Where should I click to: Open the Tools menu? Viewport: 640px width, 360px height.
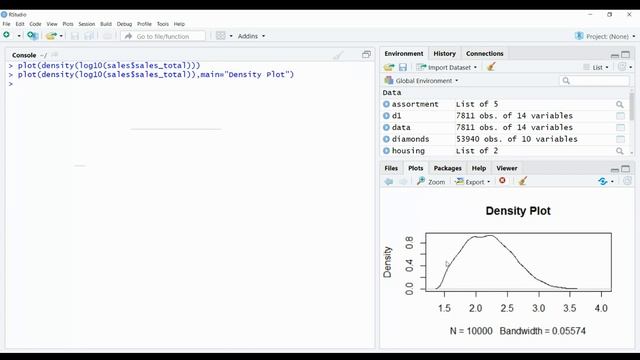[162, 24]
